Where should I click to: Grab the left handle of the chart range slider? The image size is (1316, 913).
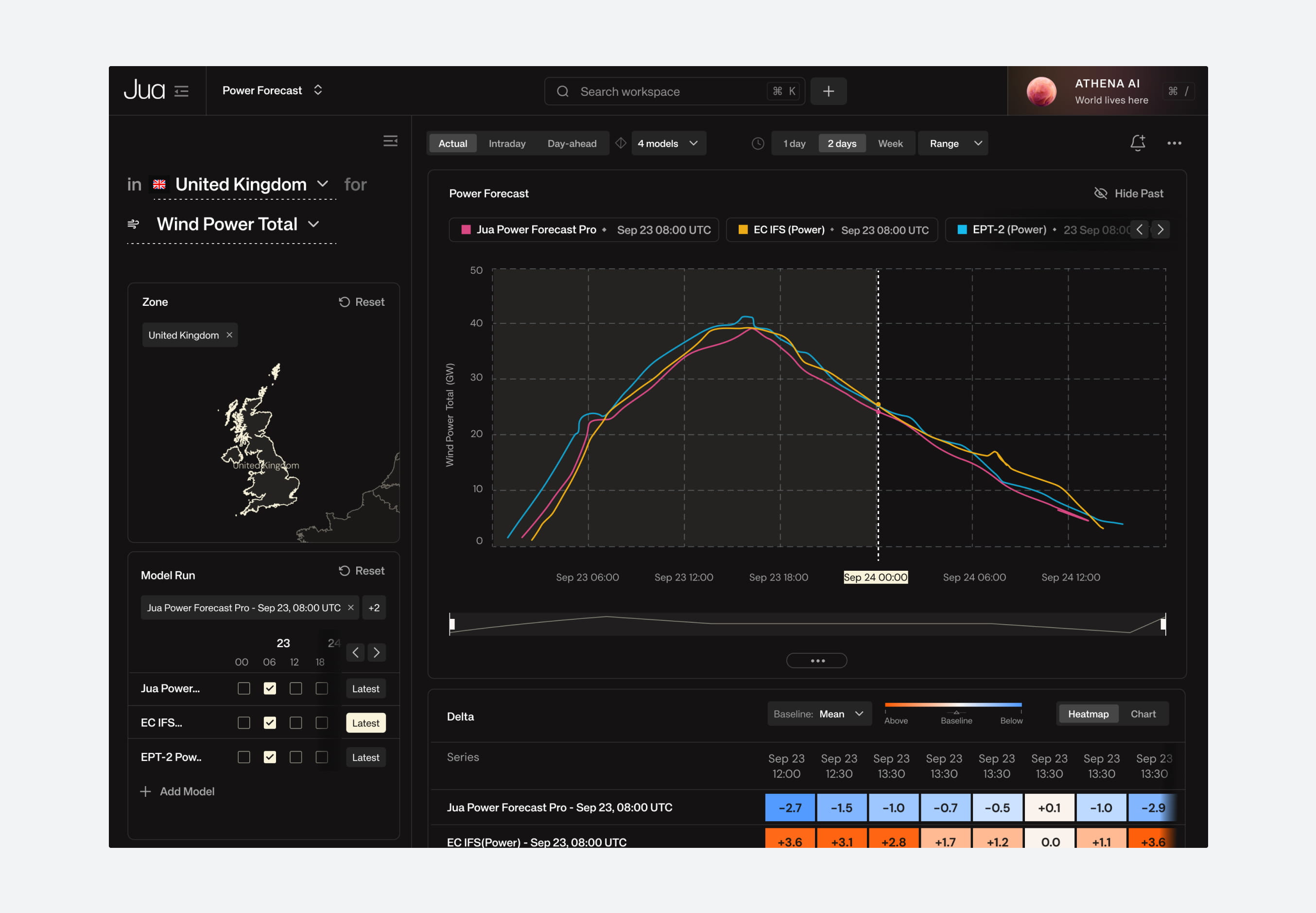[x=452, y=624]
